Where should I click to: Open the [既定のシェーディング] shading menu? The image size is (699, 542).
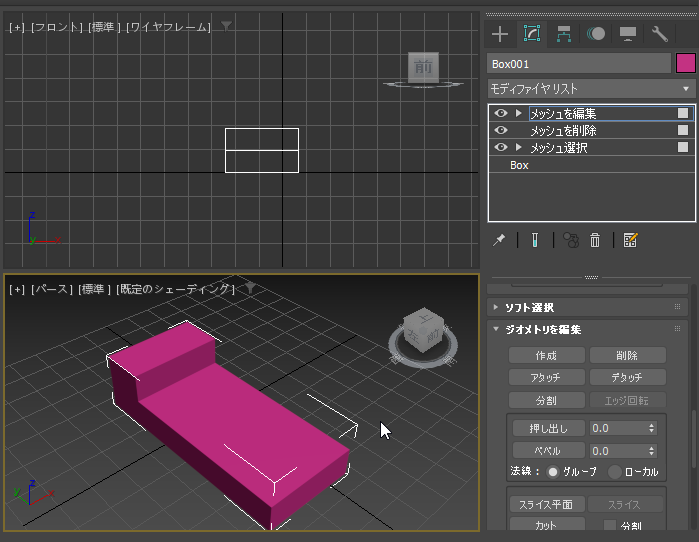[176, 289]
